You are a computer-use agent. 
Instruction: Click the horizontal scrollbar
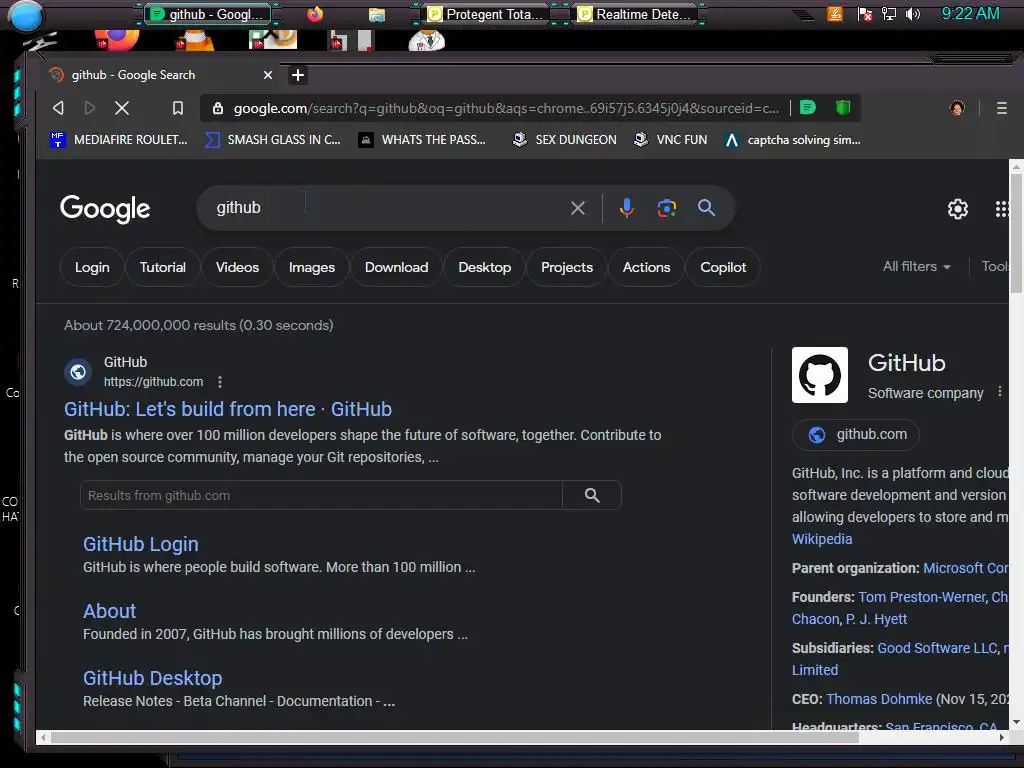coord(455,737)
